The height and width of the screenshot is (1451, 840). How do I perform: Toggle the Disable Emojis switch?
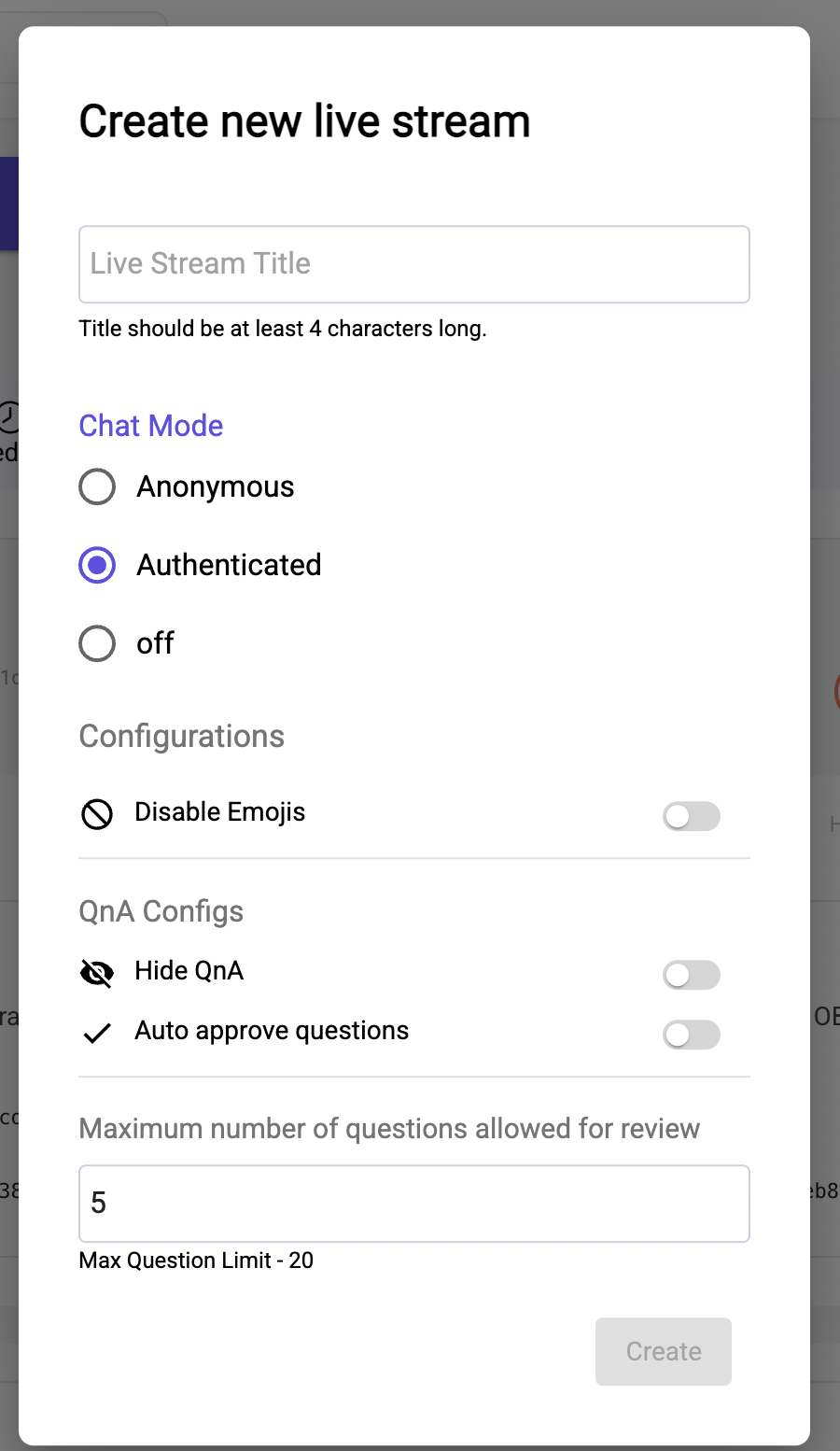[x=692, y=816]
